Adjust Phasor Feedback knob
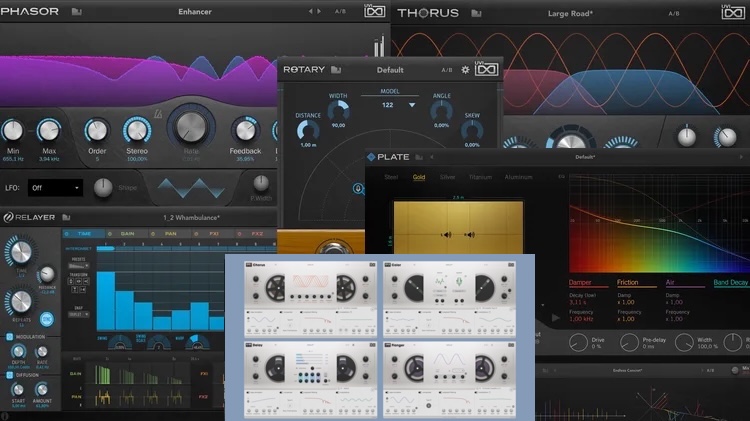The width and height of the screenshot is (750, 421). pyautogui.click(x=245, y=130)
